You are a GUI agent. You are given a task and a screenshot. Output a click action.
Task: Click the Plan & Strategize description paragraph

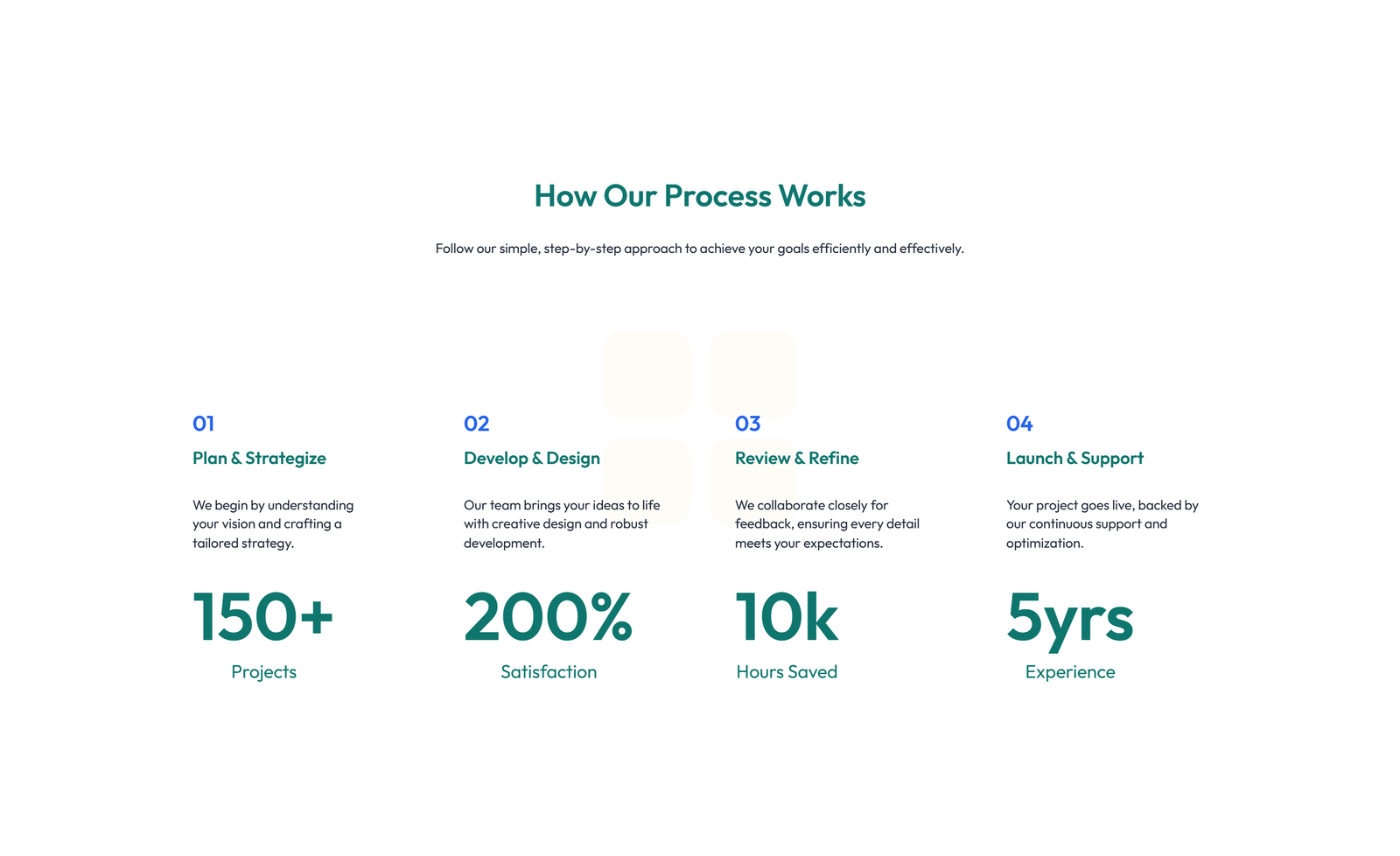[272, 523]
